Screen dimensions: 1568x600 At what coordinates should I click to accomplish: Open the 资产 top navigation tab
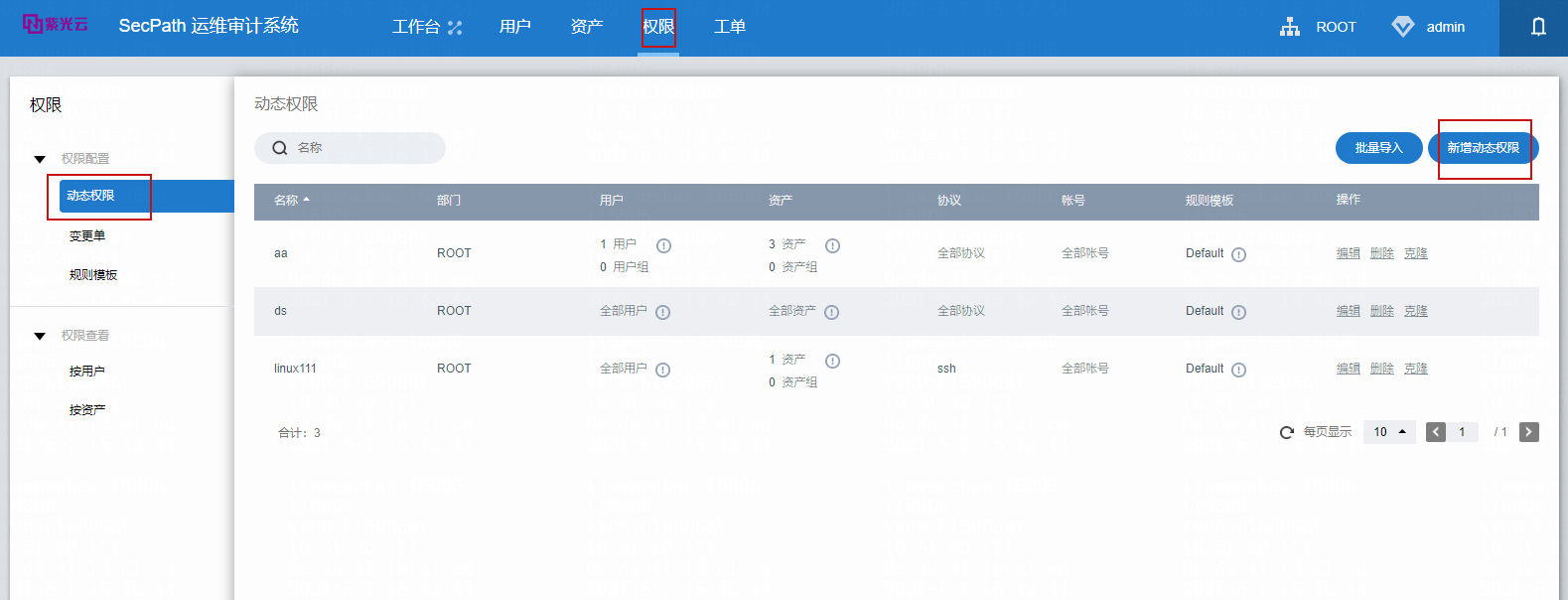(x=587, y=27)
